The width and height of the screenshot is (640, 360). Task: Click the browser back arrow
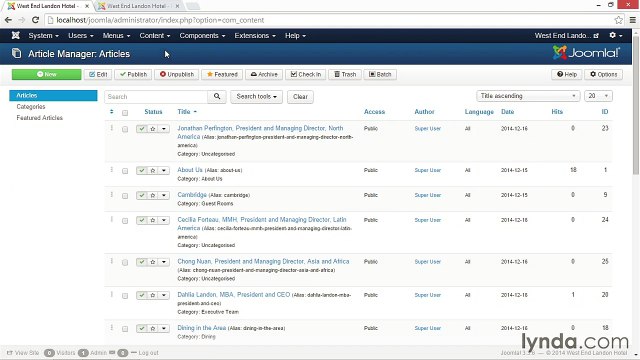point(8,20)
